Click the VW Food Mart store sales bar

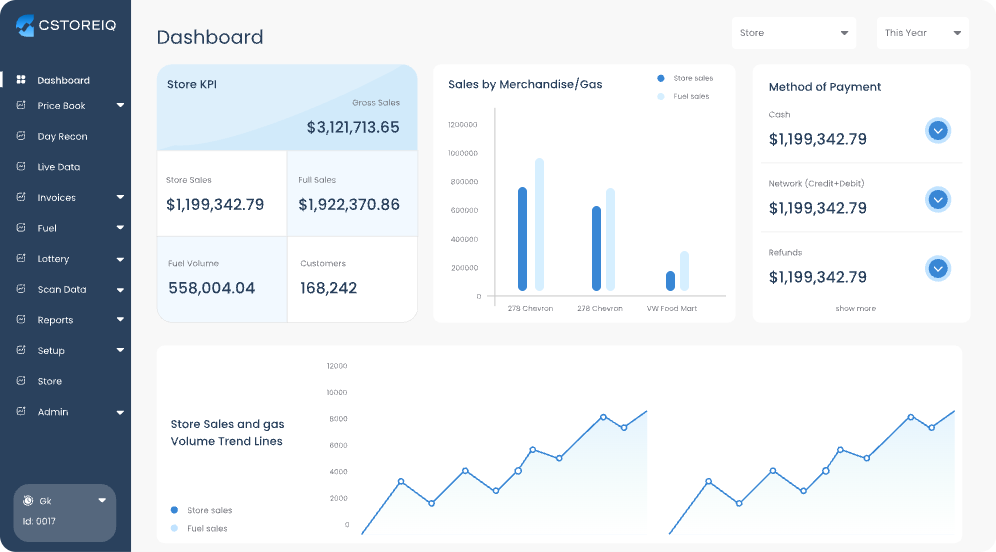pyautogui.click(x=670, y=281)
